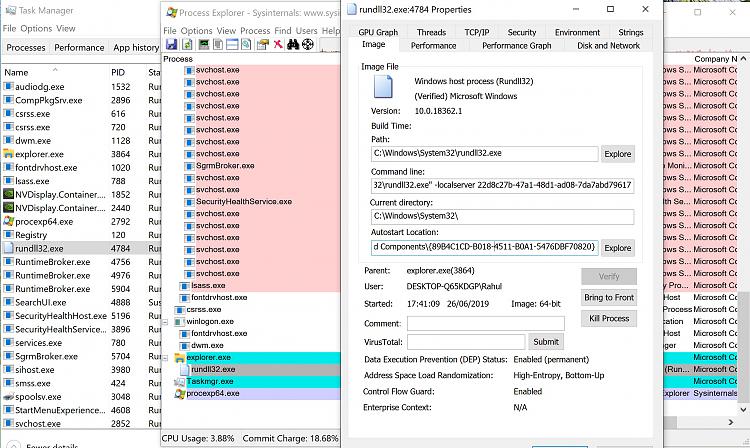
Task: Click the horizontal scroll right arrow in Process Explorer
Action: (730, 422)
